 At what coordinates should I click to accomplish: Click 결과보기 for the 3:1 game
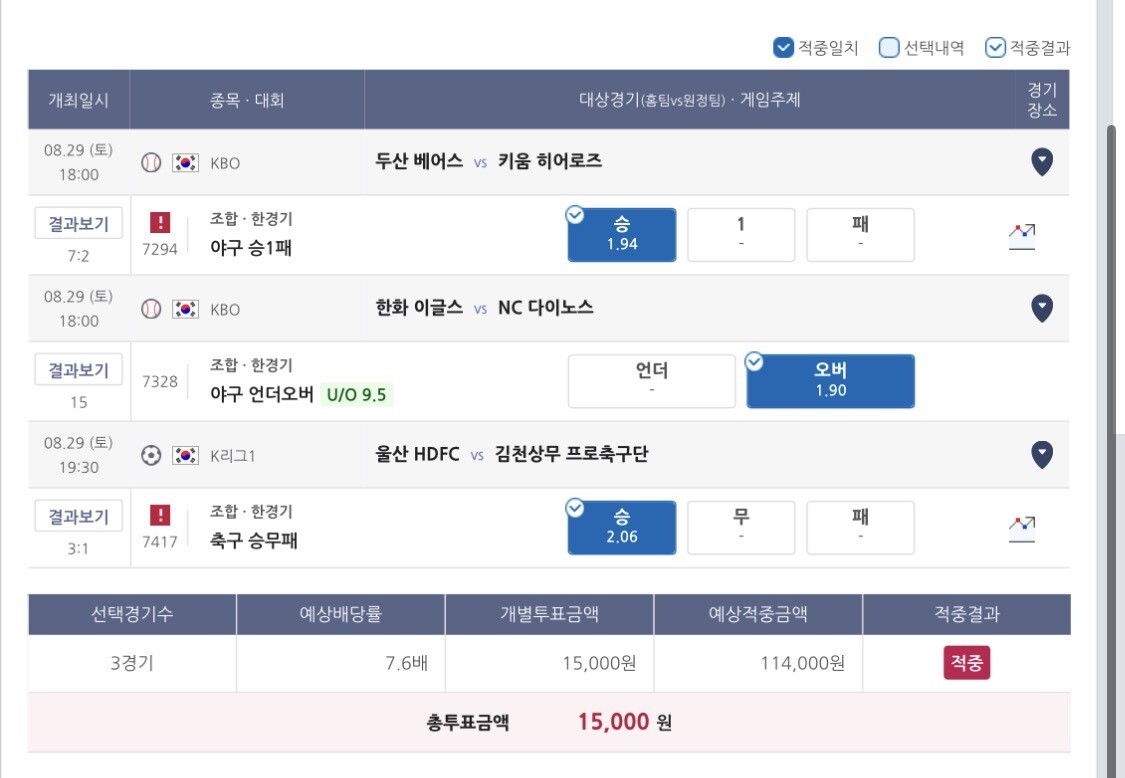tap(78, 516)
